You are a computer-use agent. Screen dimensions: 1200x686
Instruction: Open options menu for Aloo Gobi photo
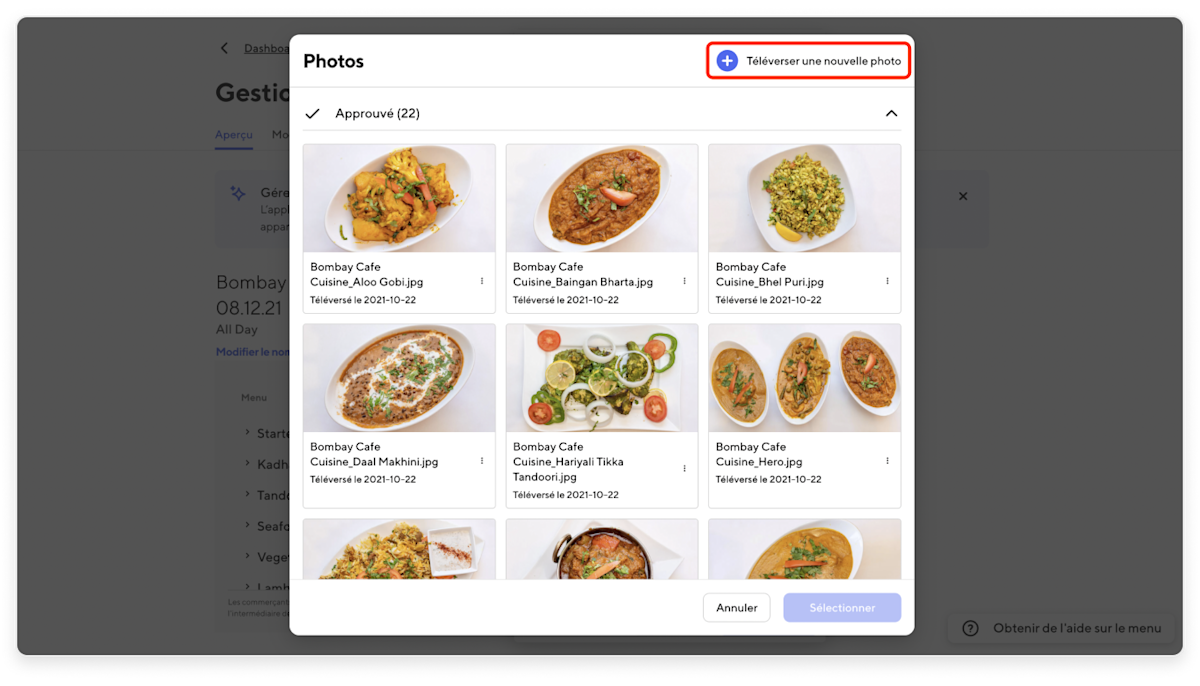coord(482,281)
